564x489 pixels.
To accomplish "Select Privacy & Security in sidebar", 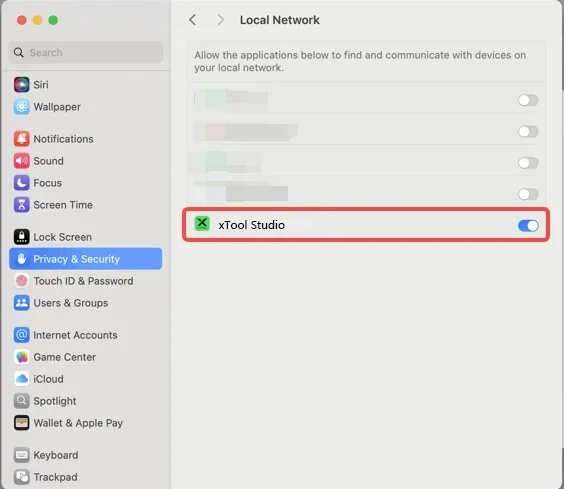I will 86,259.
